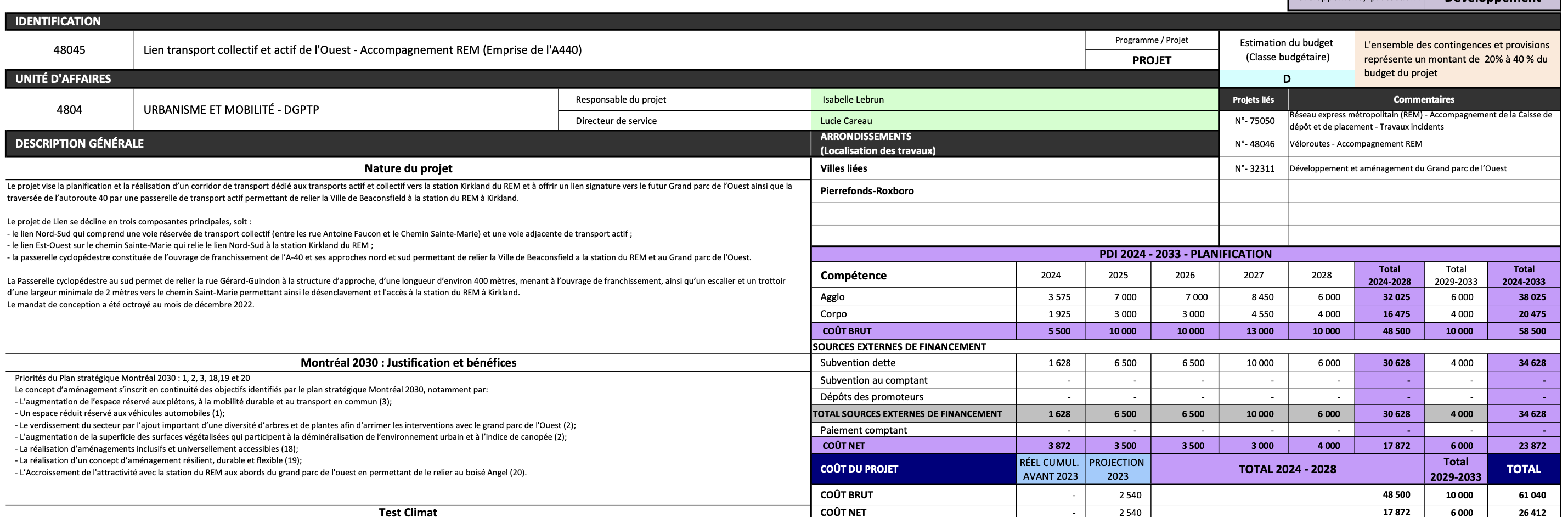Click budget class 'D' cell
This screenshot has height=517, width=1568.
click(x=1286, y=79)
